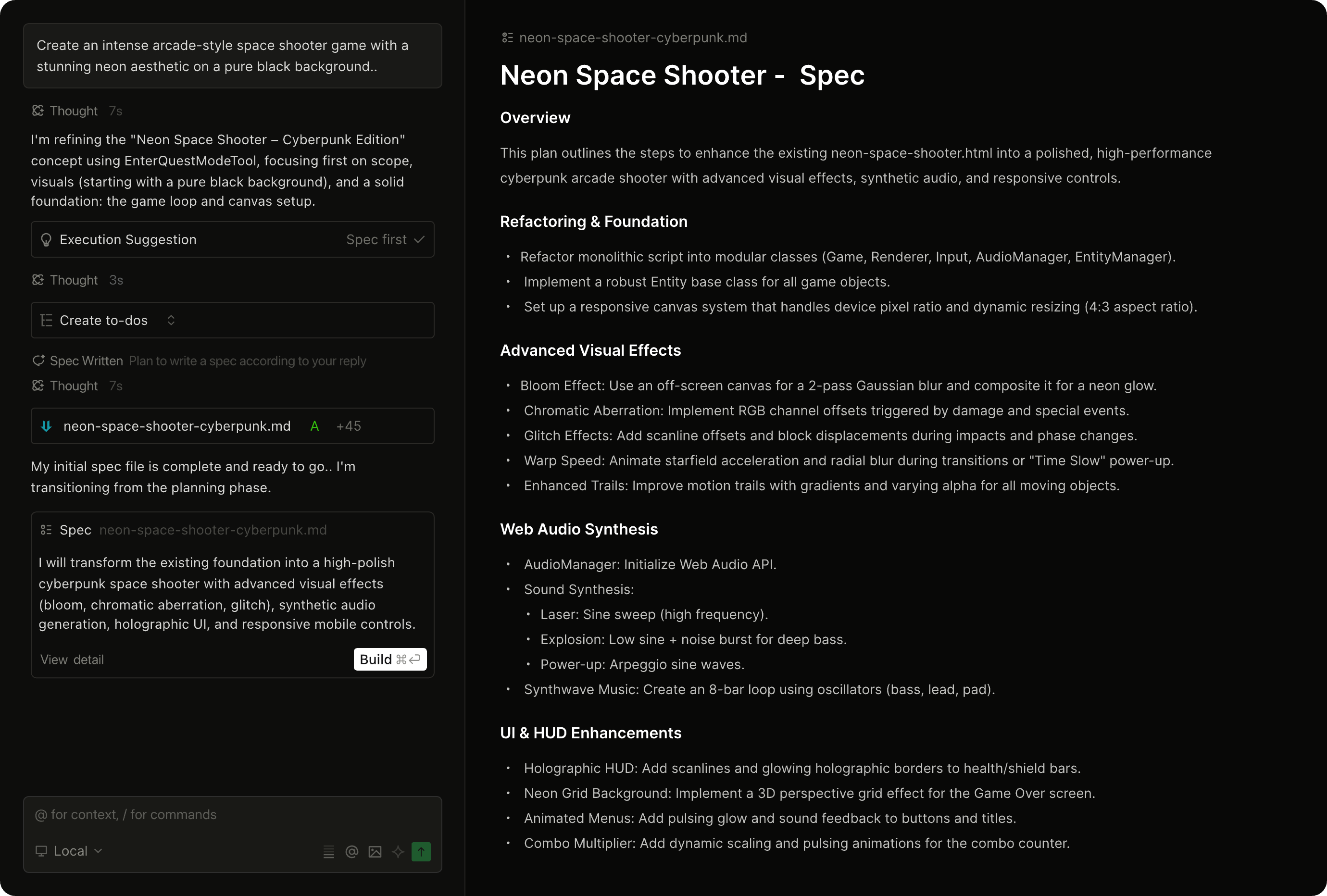Click the chat input field

(x=228, y=815)
